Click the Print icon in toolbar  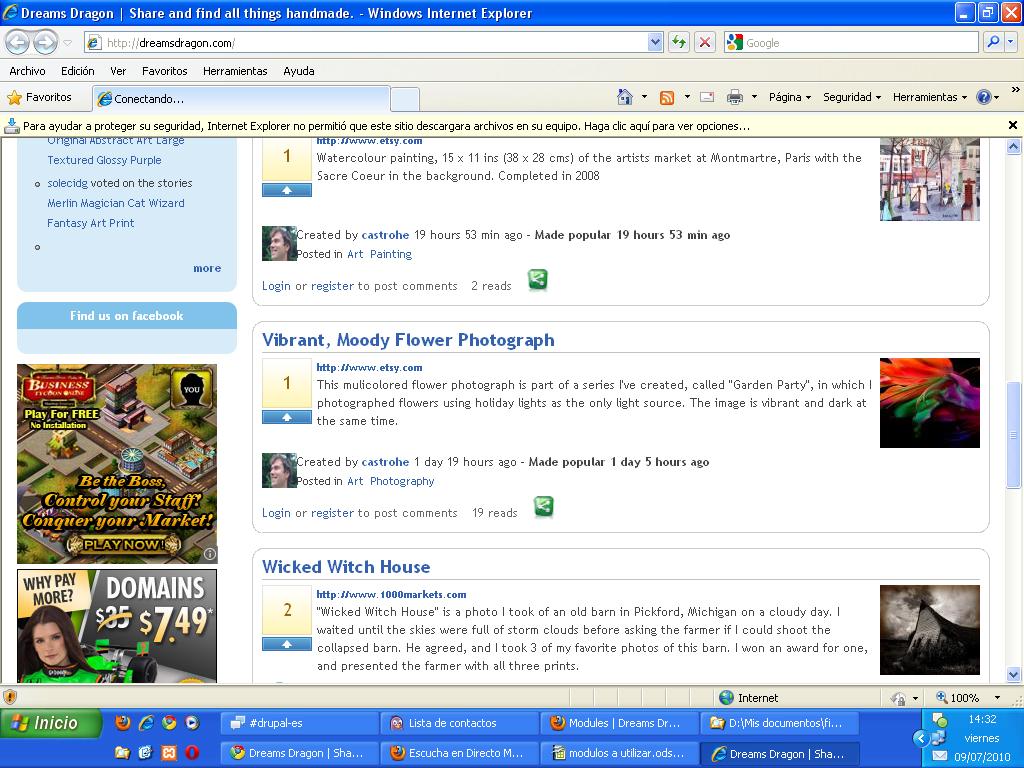734,97
